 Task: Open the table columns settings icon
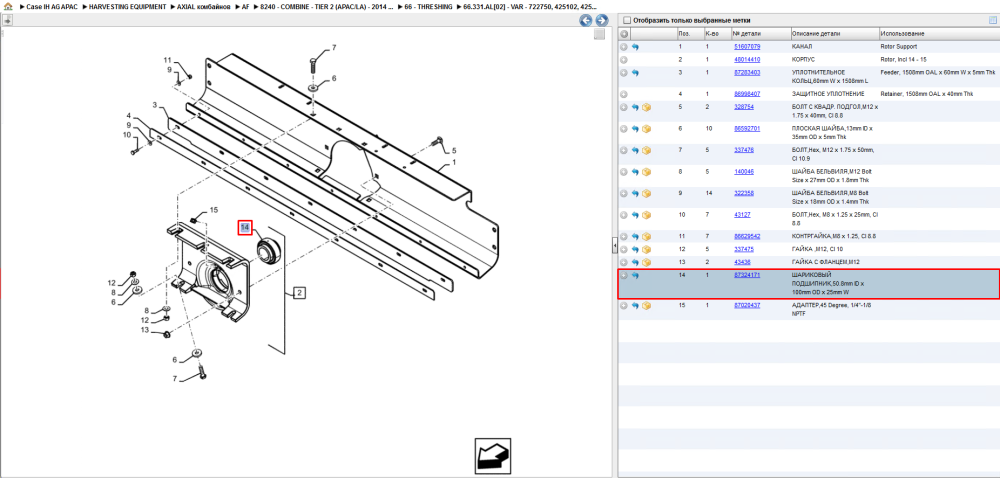[992, 20]
